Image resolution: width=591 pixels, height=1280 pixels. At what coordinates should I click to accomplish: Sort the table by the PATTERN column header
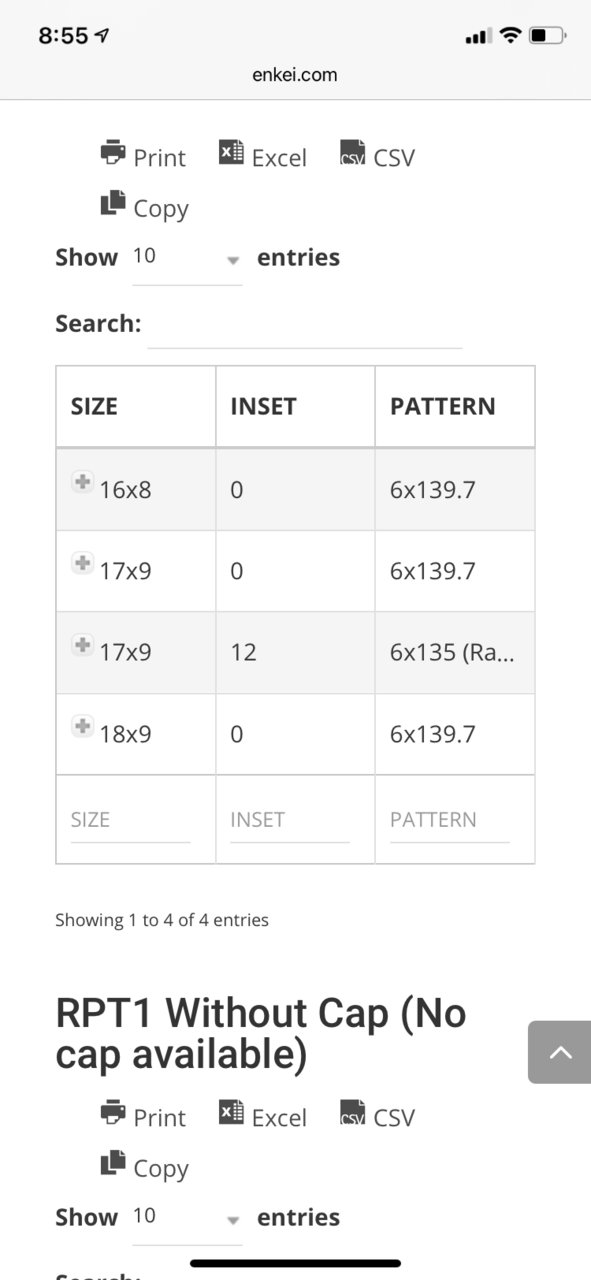[x=455, y=406]
